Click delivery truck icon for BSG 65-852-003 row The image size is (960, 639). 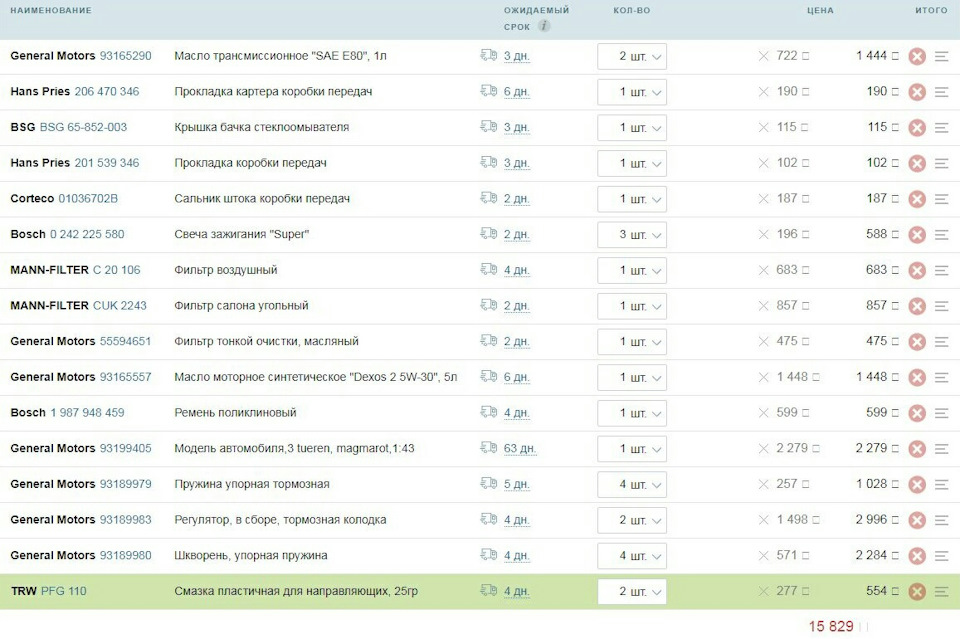pyautogui.click(x=489, y=127)
